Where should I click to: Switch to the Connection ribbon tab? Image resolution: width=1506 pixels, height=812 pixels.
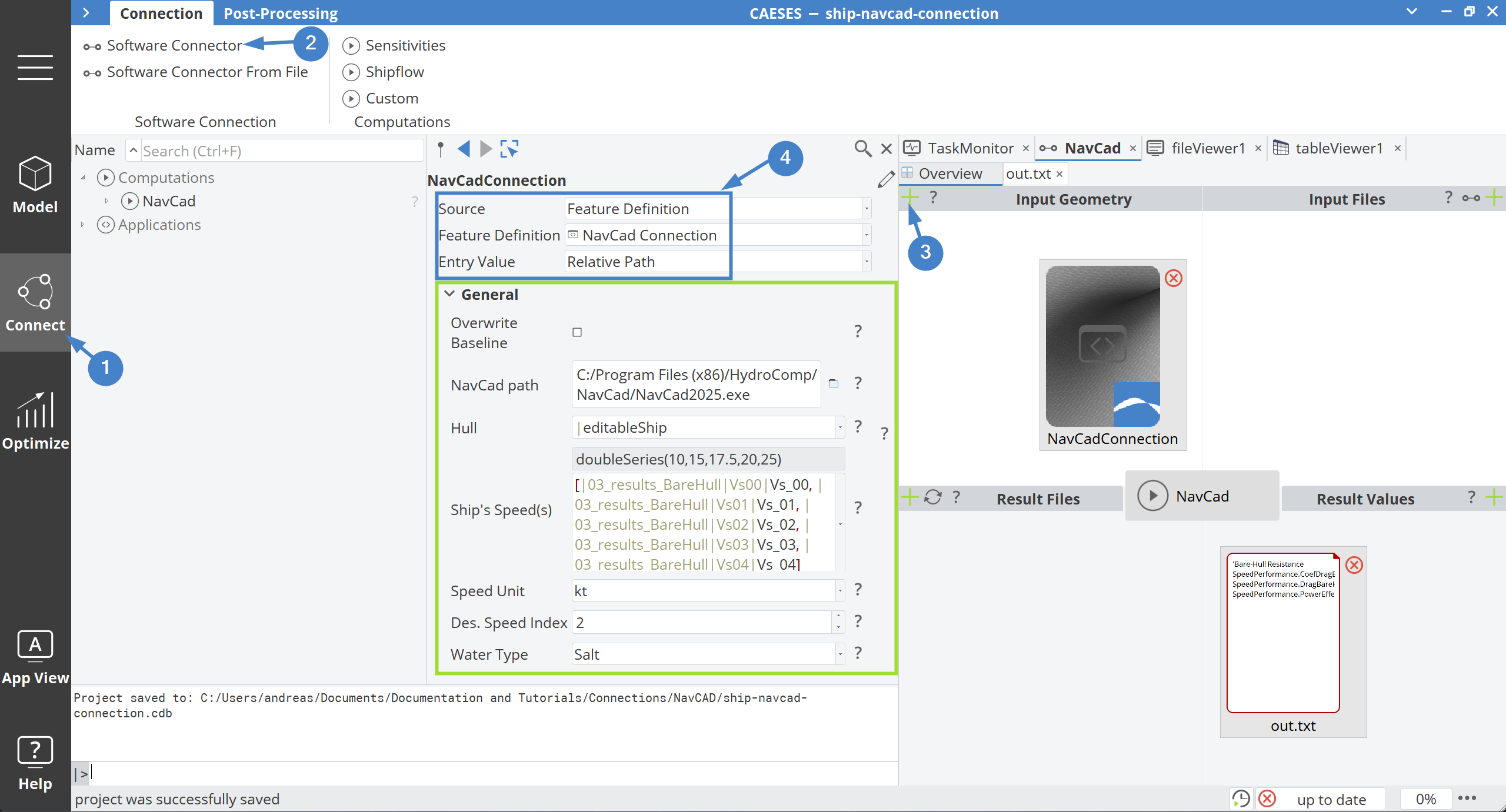pyautogui.click(x=161, y=13)
